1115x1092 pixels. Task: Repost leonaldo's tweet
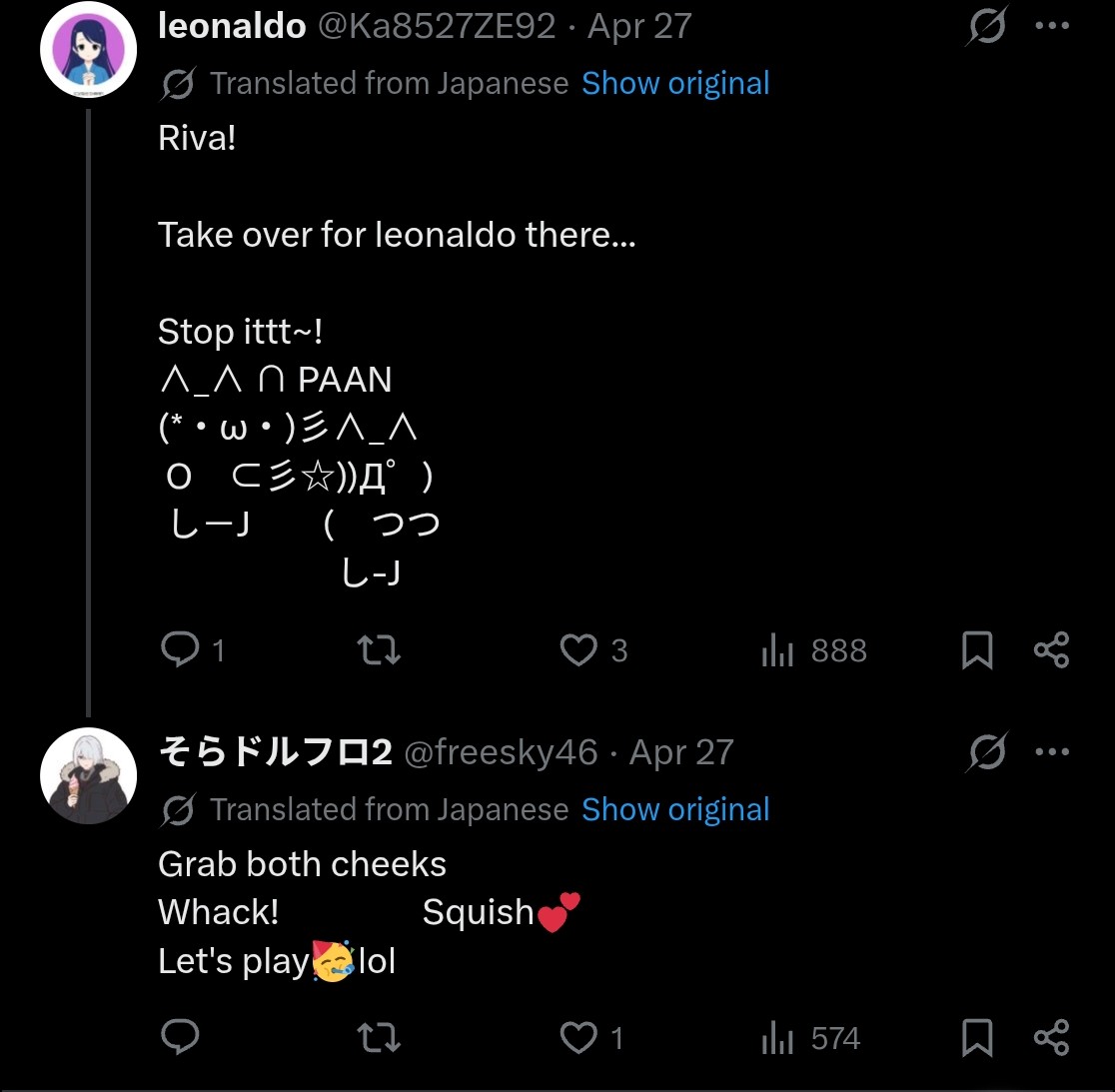pyautogui.click(x=379, y=650)
